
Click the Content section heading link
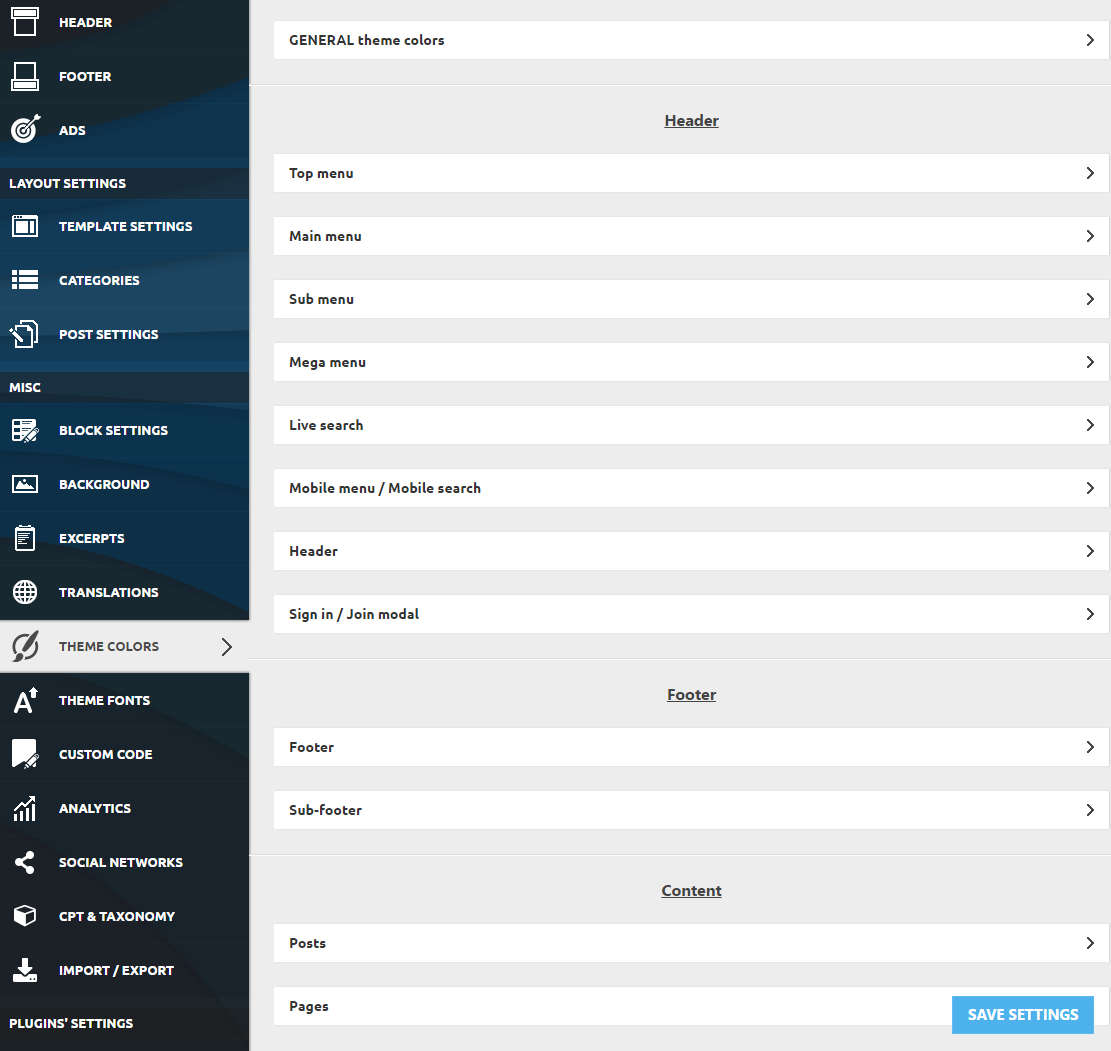tap(692, 891)
